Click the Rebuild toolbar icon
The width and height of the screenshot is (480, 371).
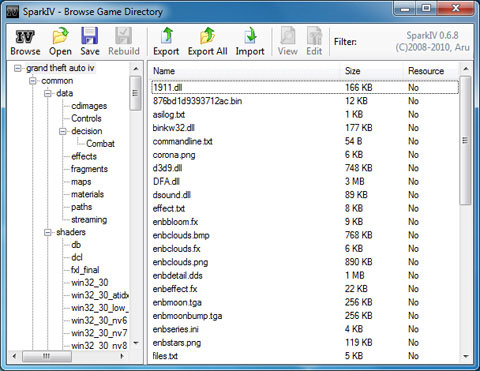[x=124, y=36]
